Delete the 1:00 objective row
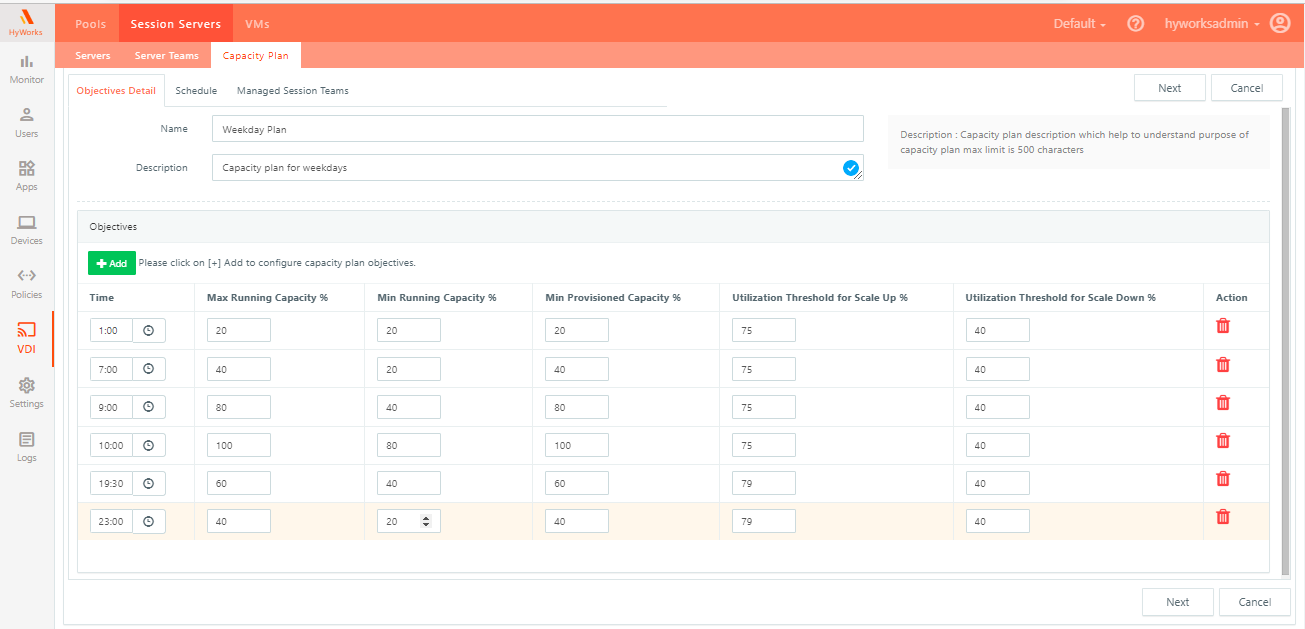 click(x=1222, y=326)
